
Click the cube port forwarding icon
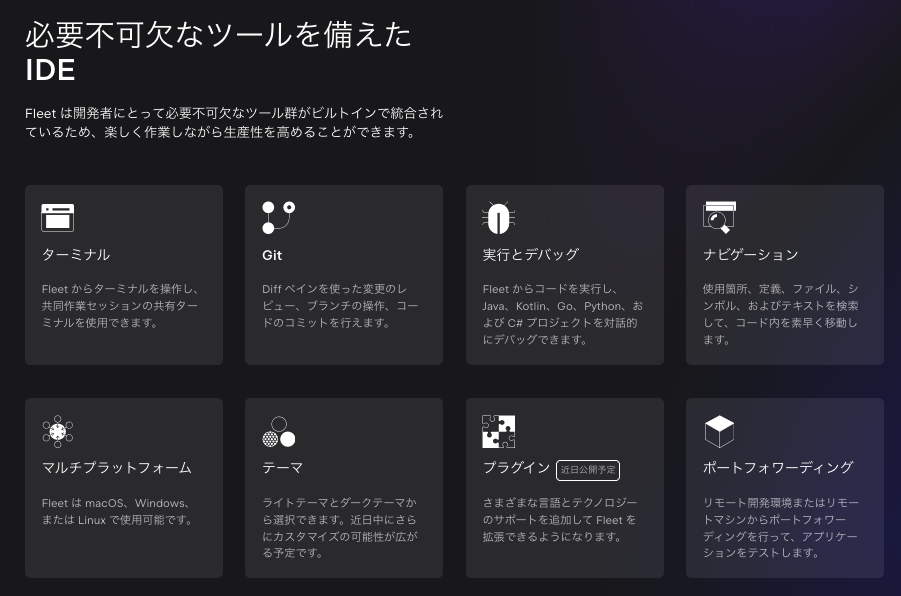(719, 432)
